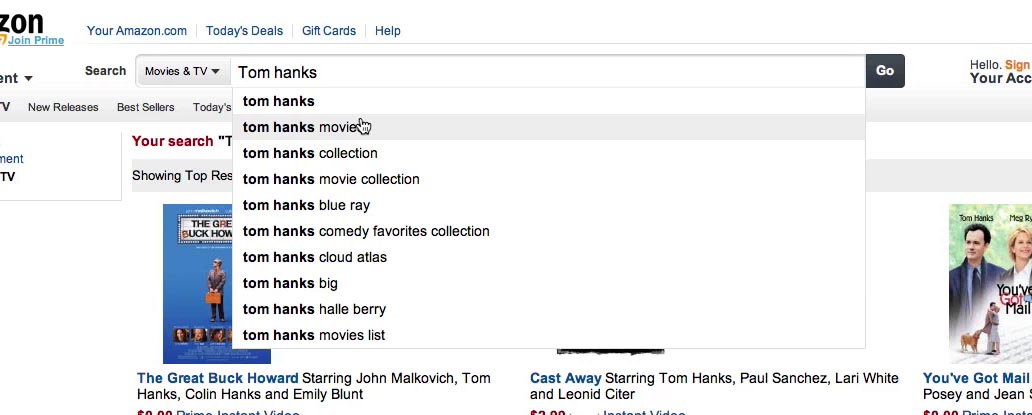Viewport: 1032px width, 415px height.
Task: Click the You've Got Mail cover thumbnail
Action: (x=990, y=284)
